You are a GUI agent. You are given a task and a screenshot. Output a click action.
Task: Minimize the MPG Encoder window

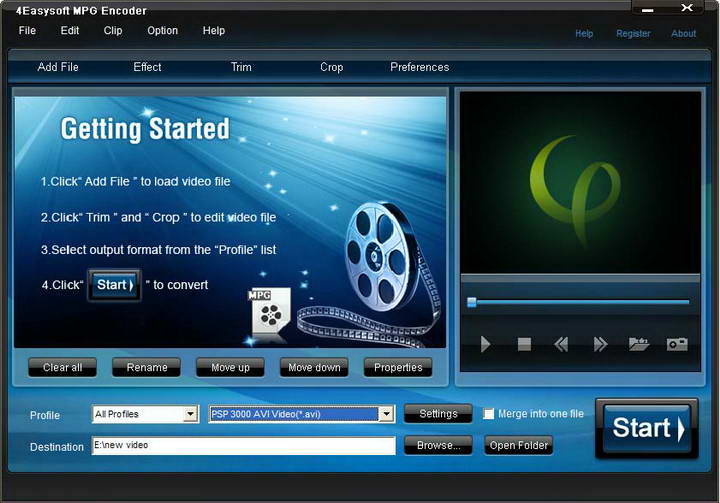coord(647,9)
